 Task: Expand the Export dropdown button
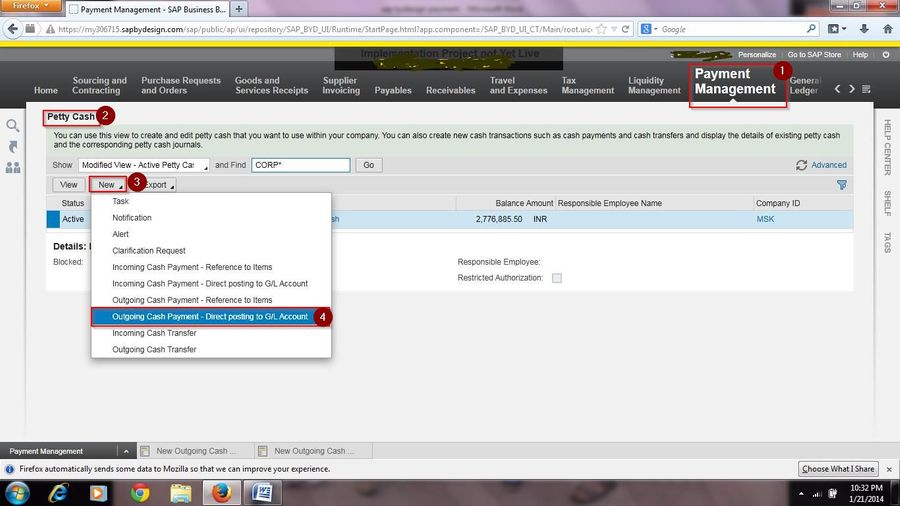coord(158,185)
